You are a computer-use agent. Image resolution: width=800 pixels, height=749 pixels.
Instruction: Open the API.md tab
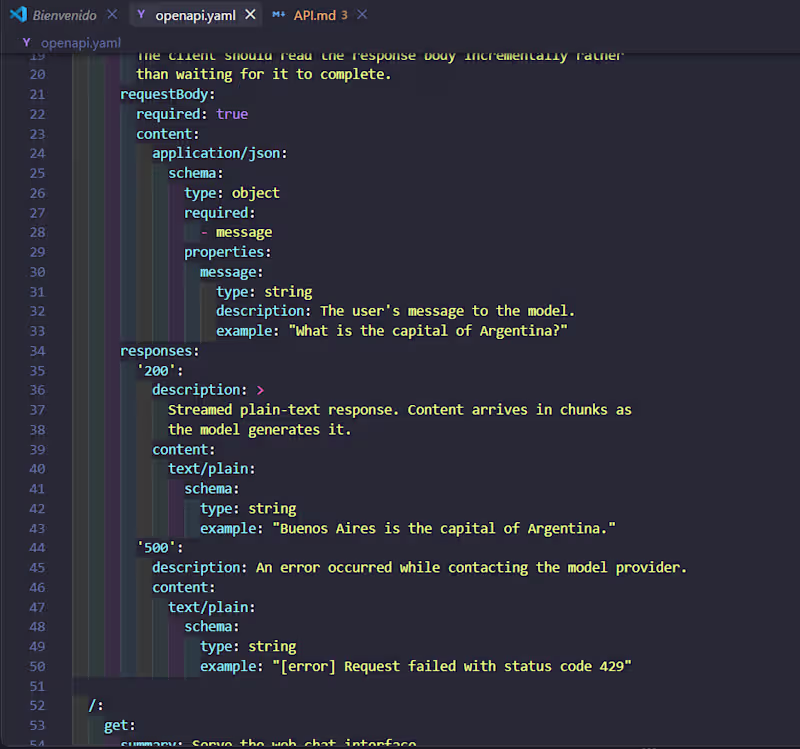315,15
